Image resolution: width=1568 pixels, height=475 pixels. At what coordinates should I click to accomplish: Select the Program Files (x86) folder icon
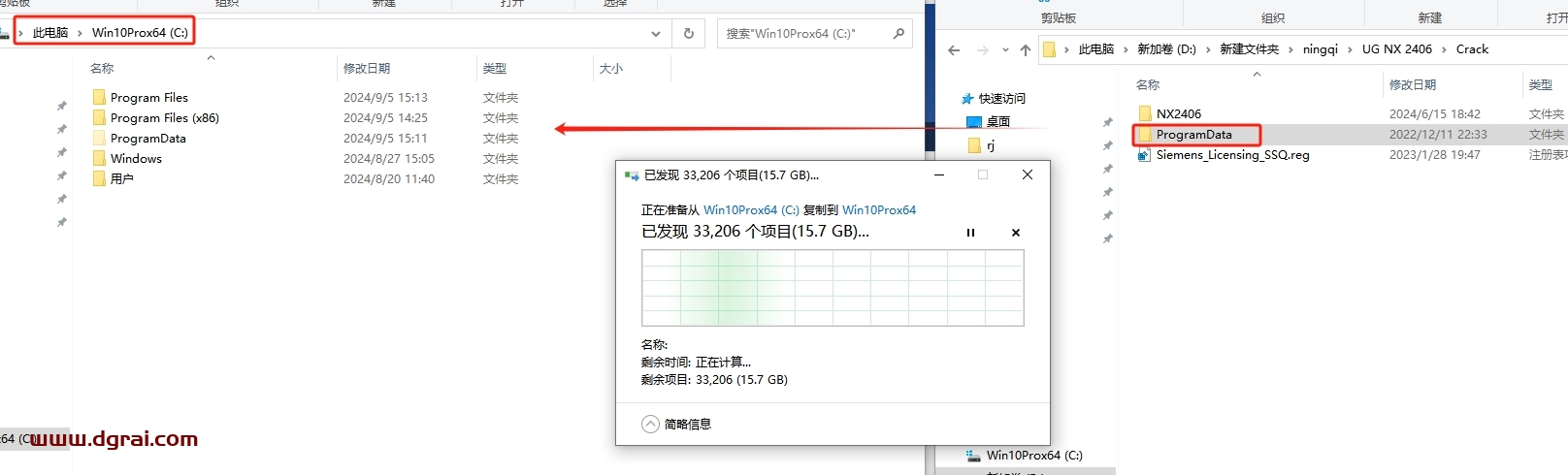pos(99,117)
